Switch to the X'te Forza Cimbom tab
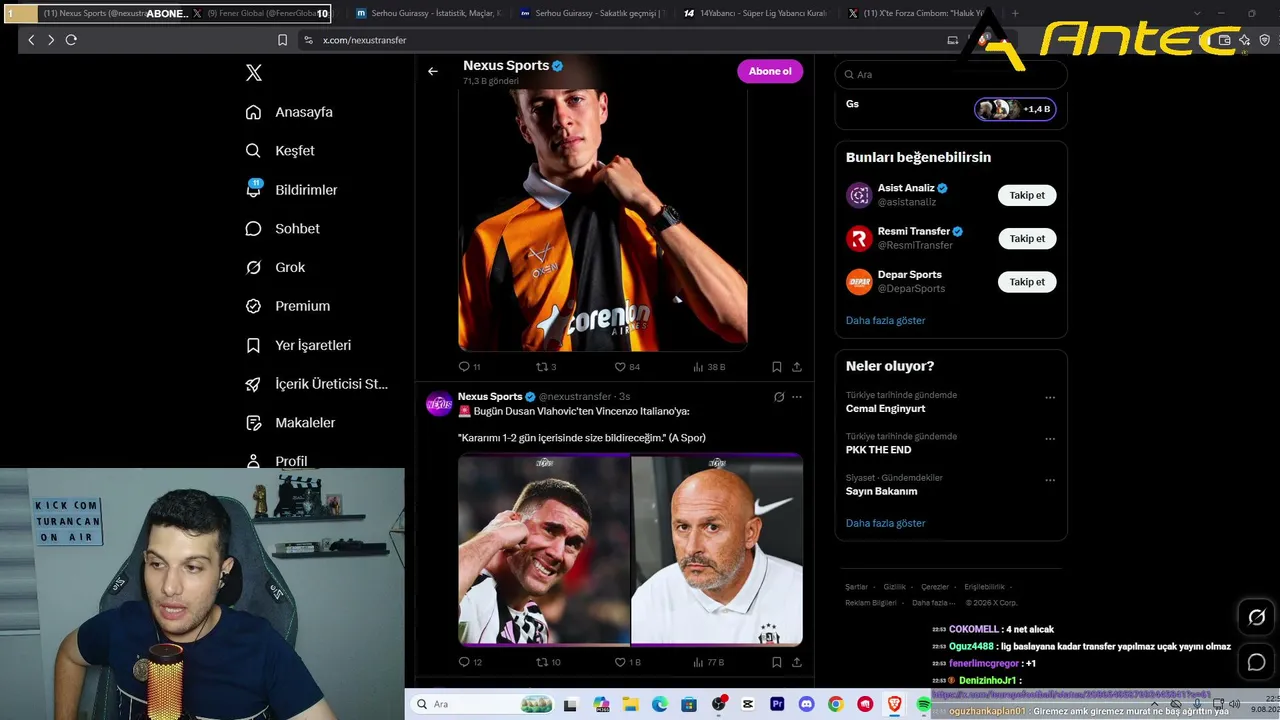 918,14
